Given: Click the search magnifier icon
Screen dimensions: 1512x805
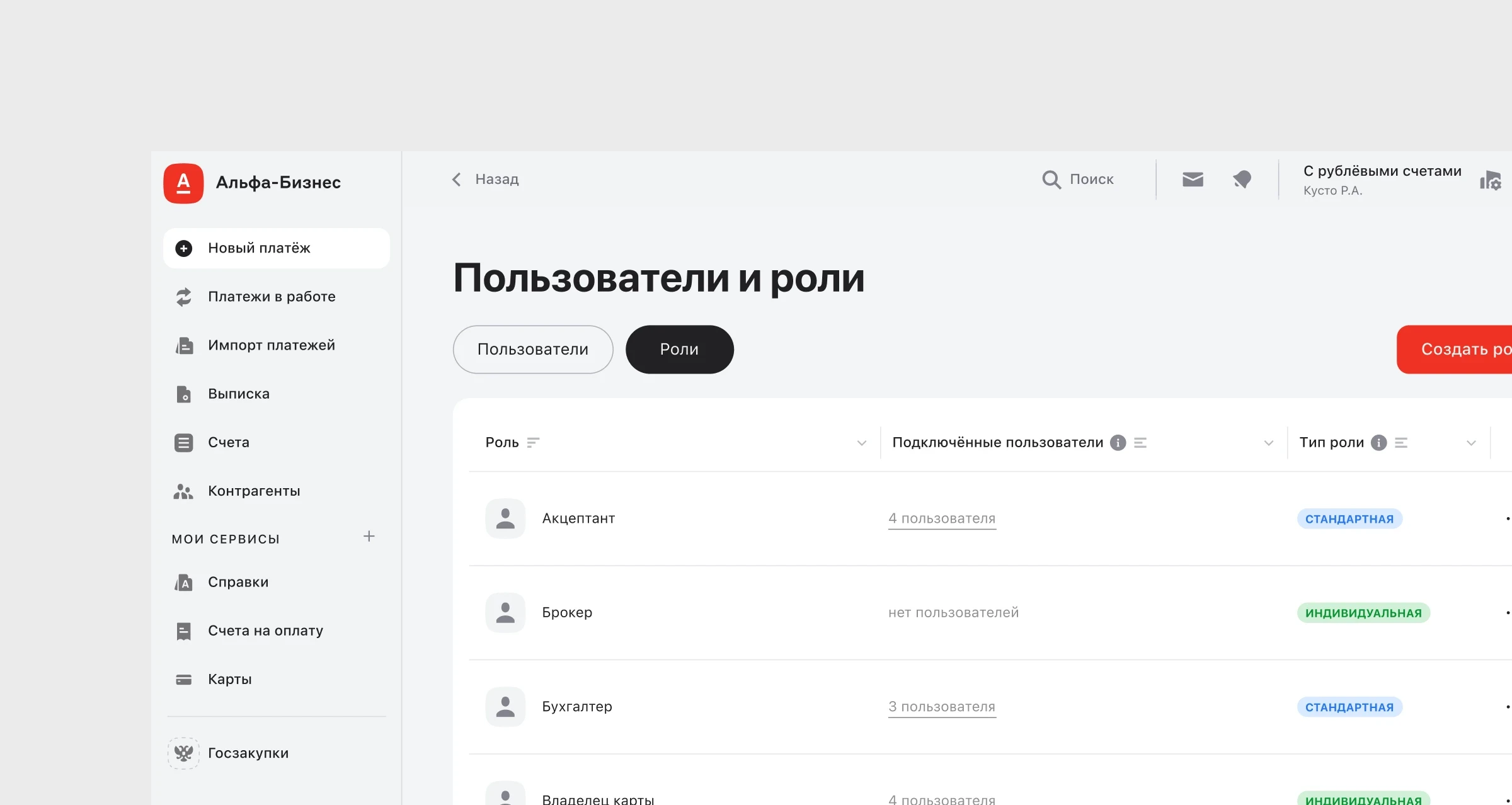Looking at the screenshot, I should [x=1051, y=180].
